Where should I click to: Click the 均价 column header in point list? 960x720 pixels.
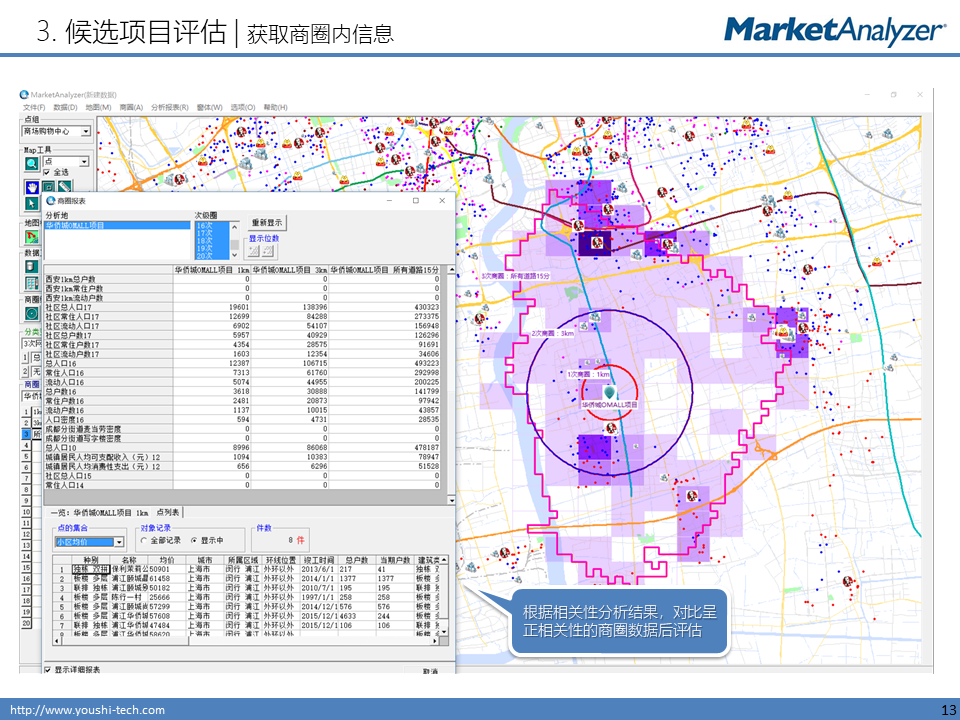coord(167,560)
